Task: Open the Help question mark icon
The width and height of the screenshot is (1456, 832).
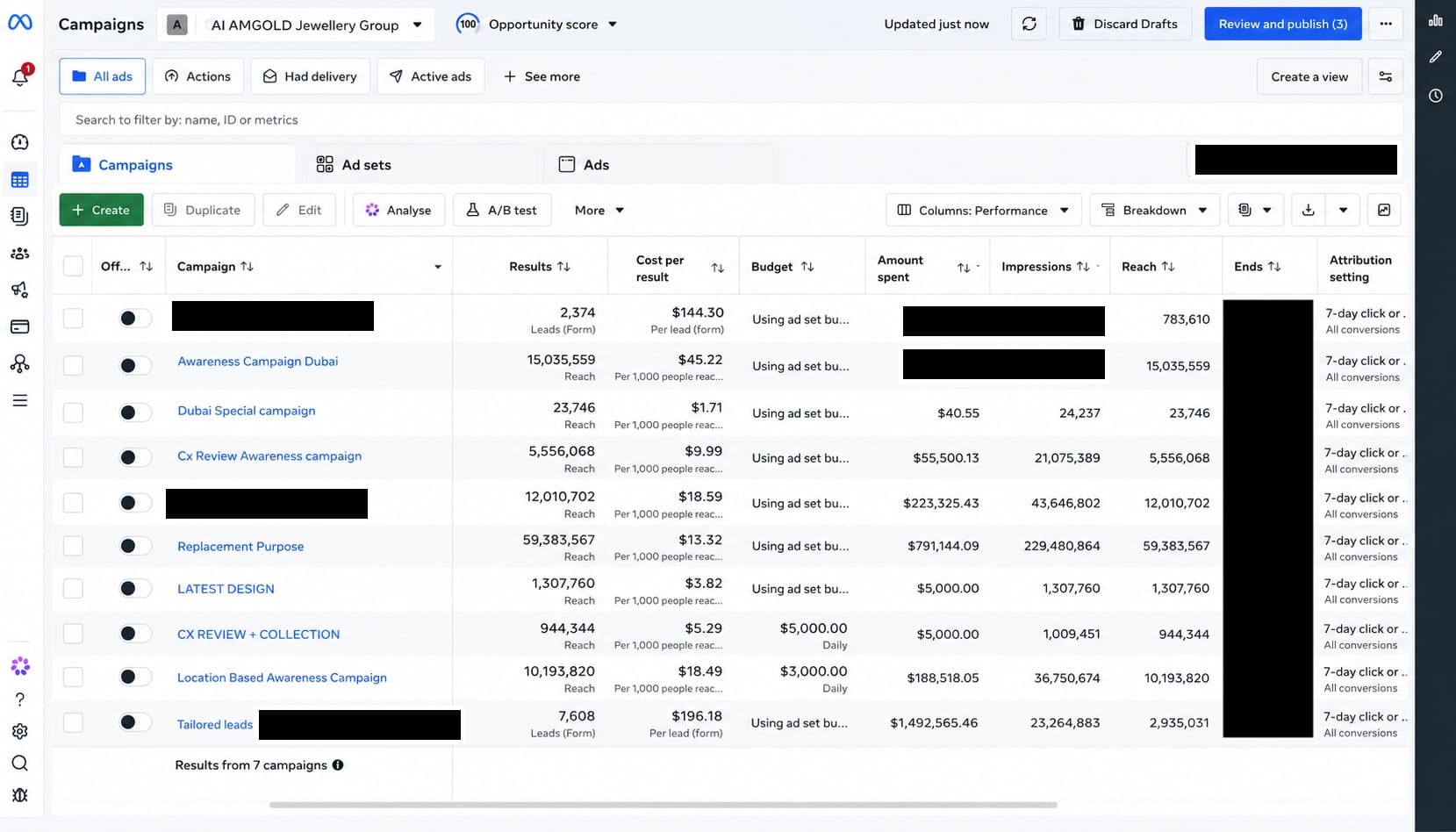Action: (20, 699)
